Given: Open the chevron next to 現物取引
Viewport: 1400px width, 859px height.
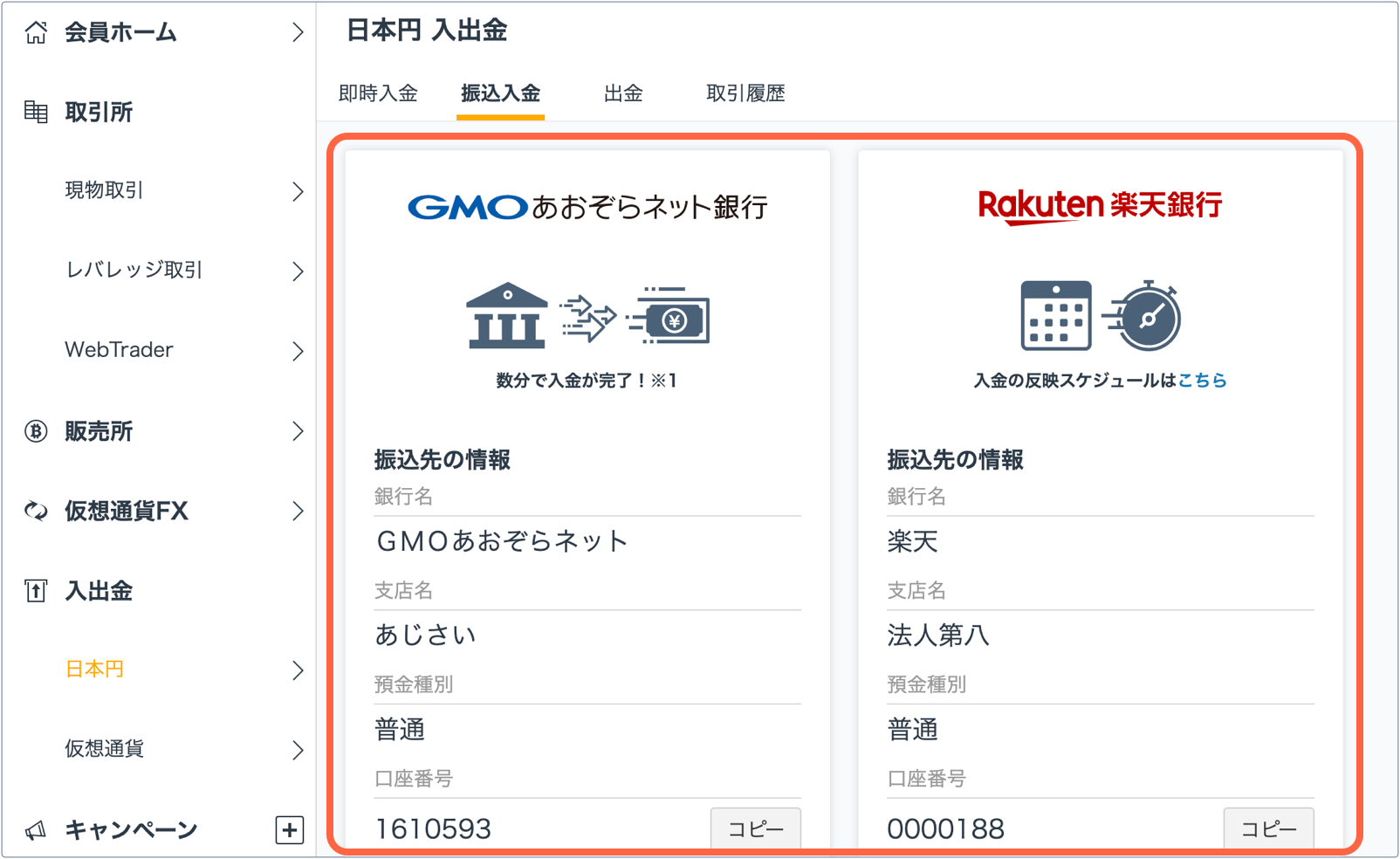Looking at the screenshot, I should 298,191.
